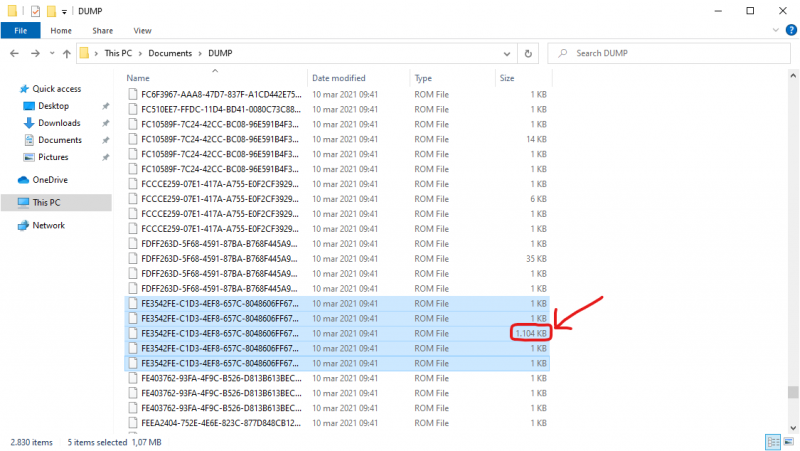Viewport: 800px width, 451px height.
Task: Select the FE3542FE file sized 1.104 KB
Action: [337, 334]
